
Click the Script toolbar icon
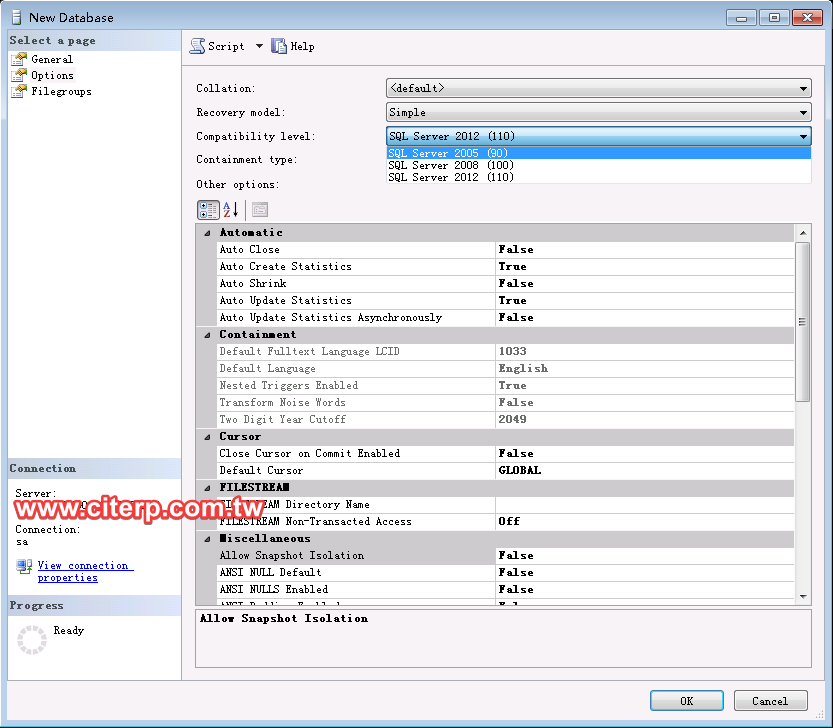coord(198,46)
